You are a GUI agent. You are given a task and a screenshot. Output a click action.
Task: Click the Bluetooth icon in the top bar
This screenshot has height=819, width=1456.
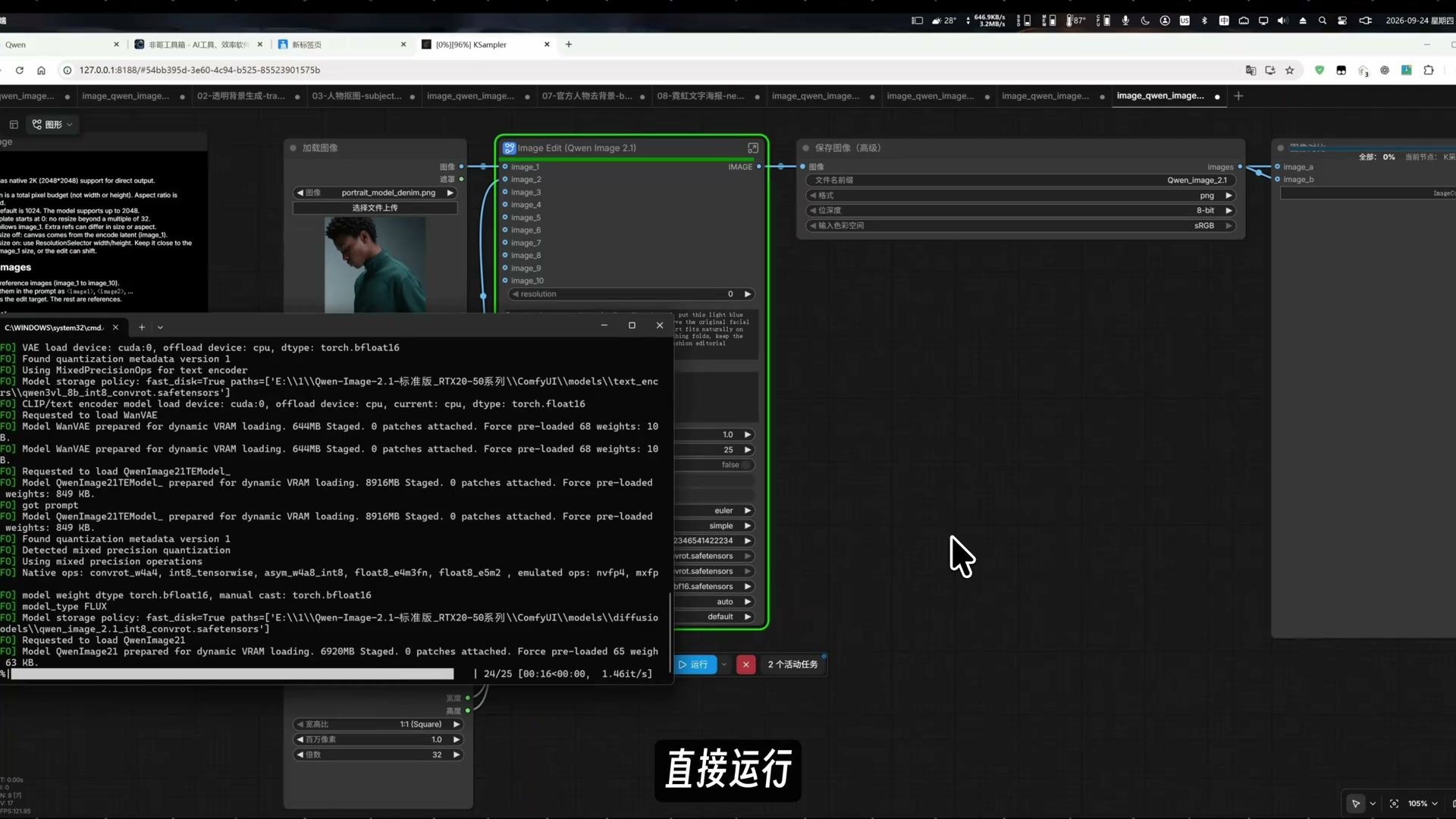pos(1204,20)
